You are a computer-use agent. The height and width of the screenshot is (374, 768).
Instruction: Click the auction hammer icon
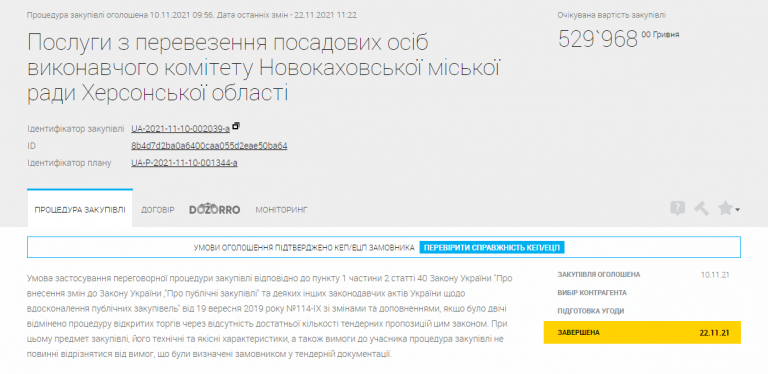pyautogui.click(x=701, y=209)
